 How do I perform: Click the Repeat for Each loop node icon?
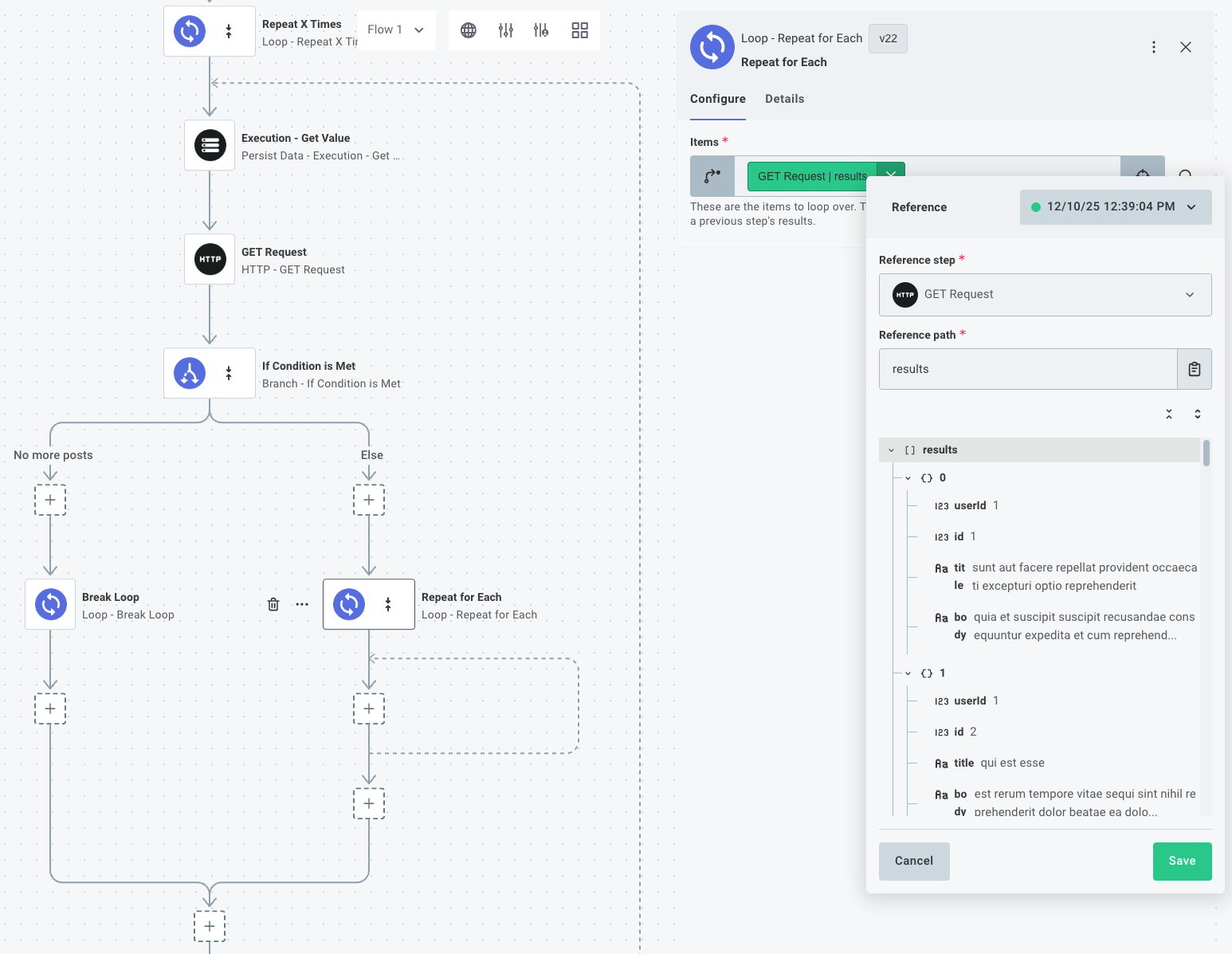click(348, 604)
